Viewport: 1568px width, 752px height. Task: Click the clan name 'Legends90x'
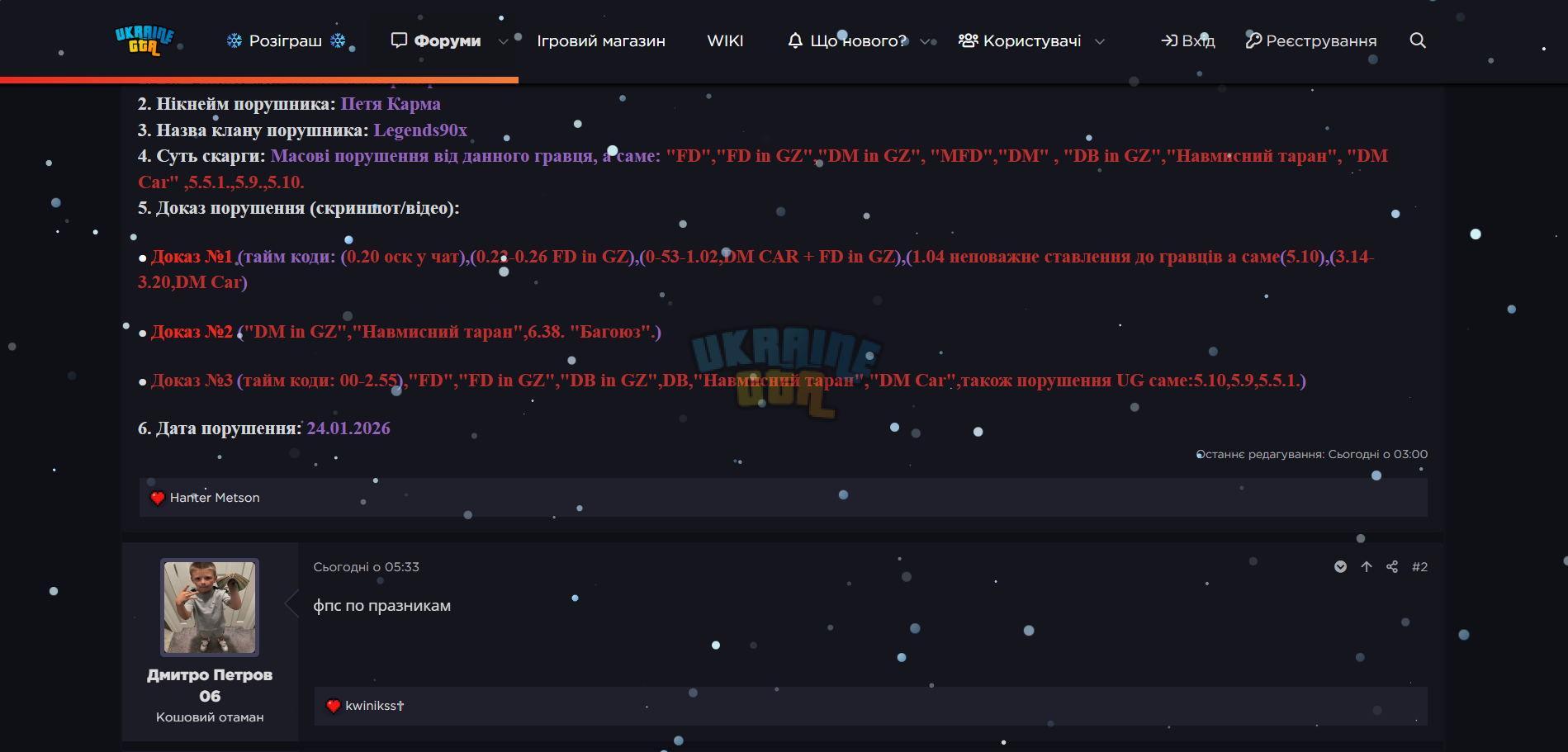click(420, 130)
